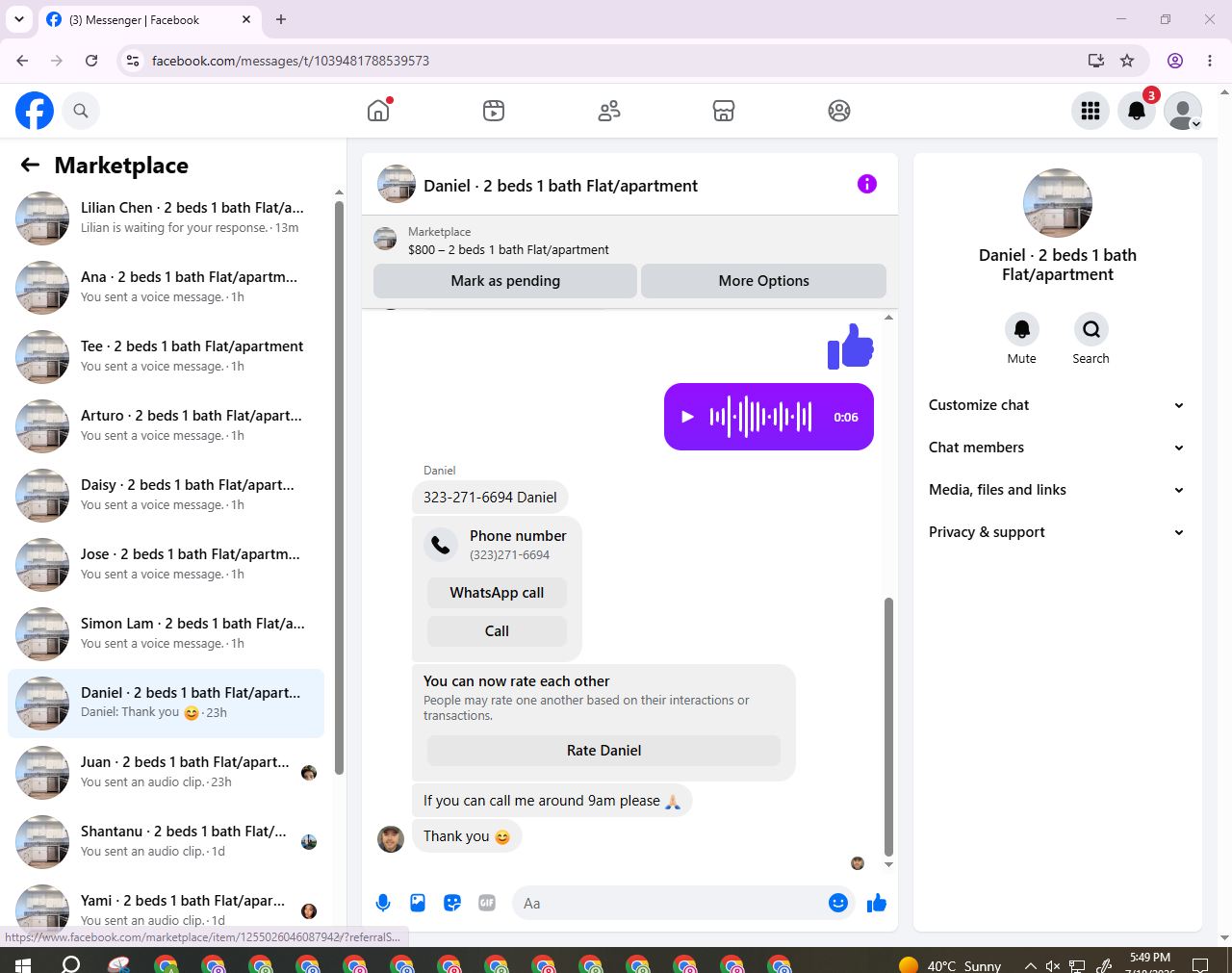The width and height of the screenshot is (1232, 973).
Task: Open Tee conversation
Action: pyautogui.click(x=167, y=357)
